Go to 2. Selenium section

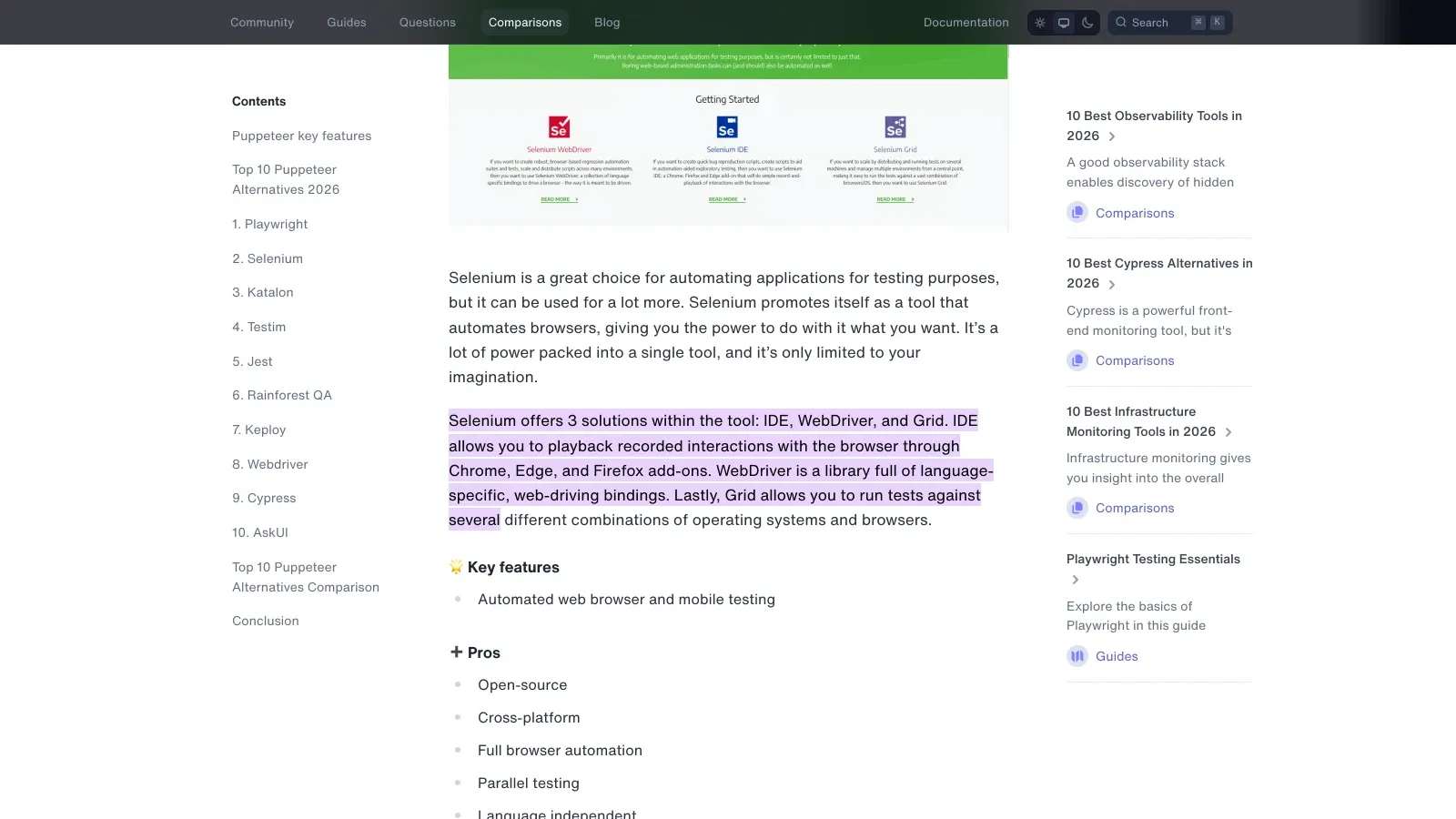268,258
